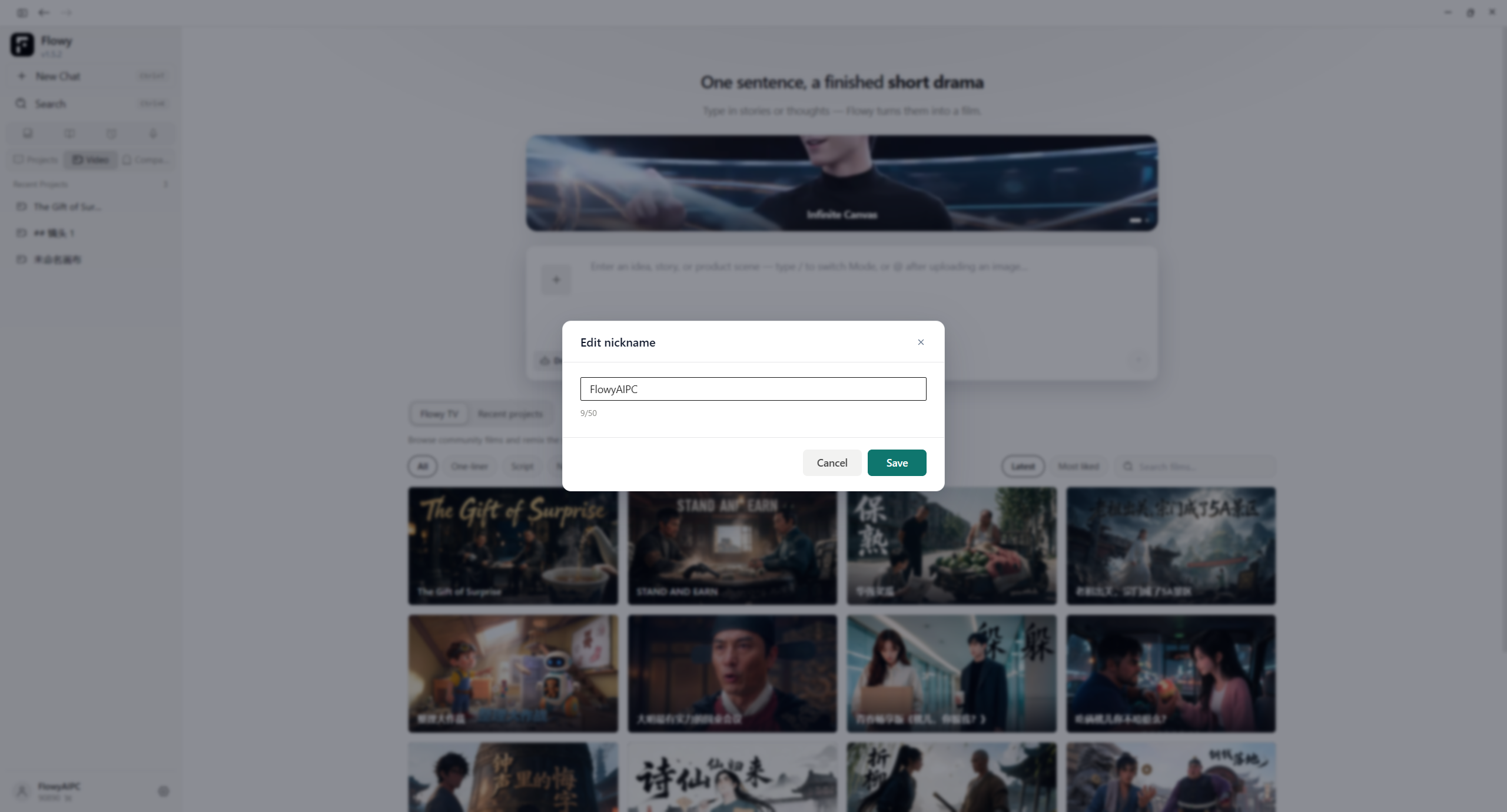Image resolution: width=1507 pixels, height=812 pixels.
Task: Click the plus icon beside New Chat
Action: [22, 76]
